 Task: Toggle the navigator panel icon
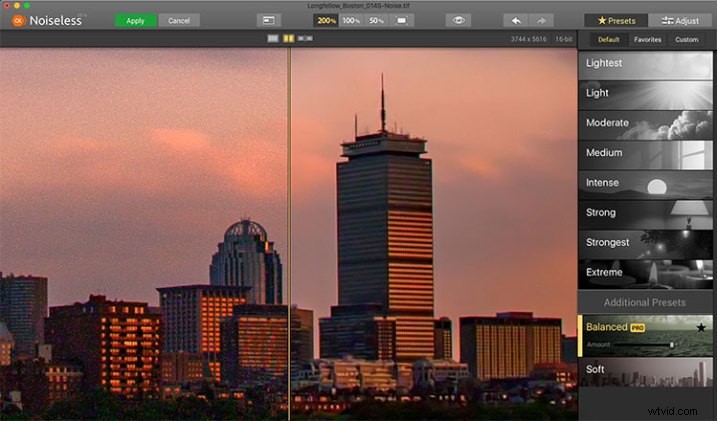[x=269, y=21]
